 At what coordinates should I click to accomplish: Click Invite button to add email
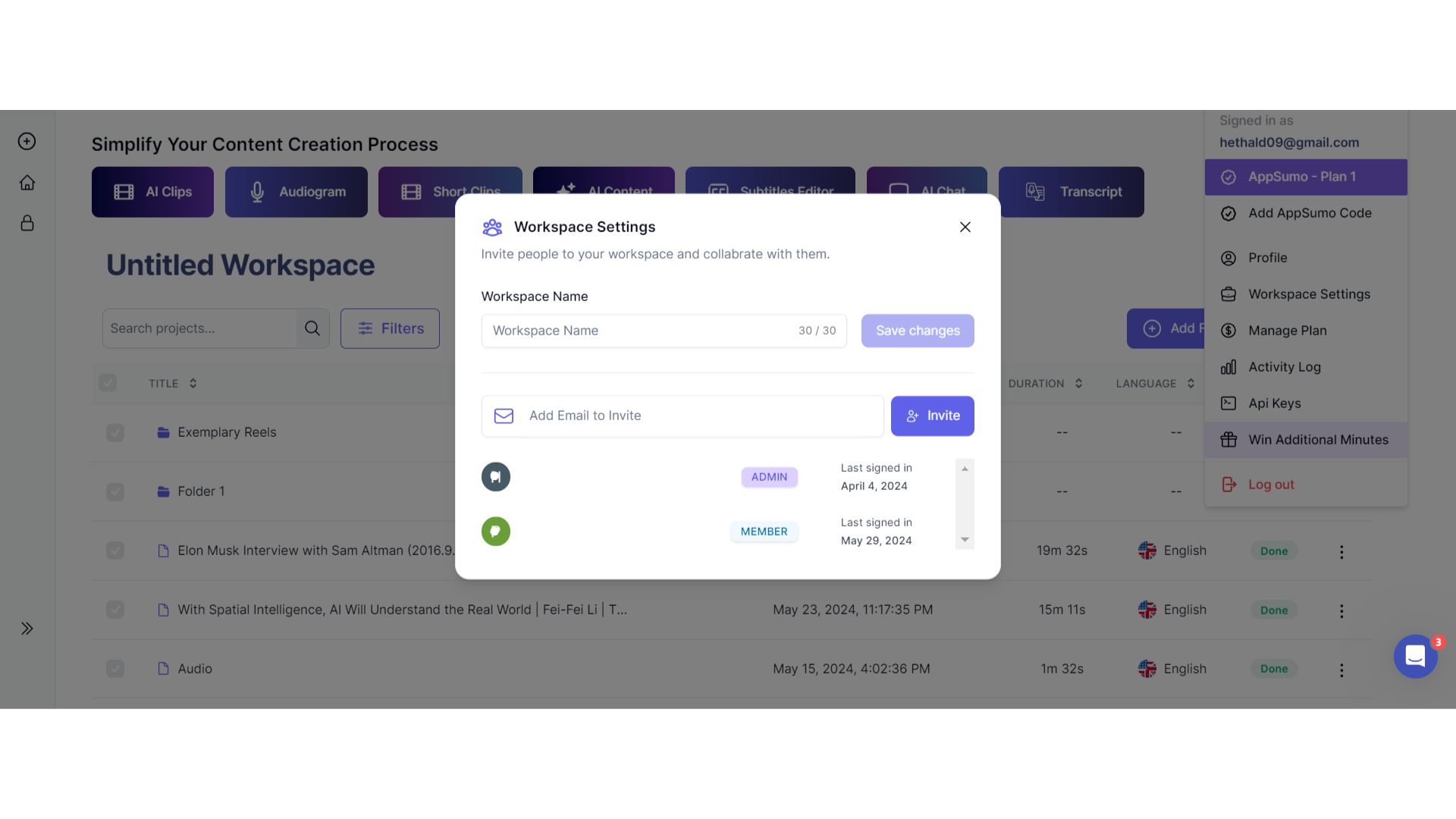pyautogui.click(x=932, y=416)
